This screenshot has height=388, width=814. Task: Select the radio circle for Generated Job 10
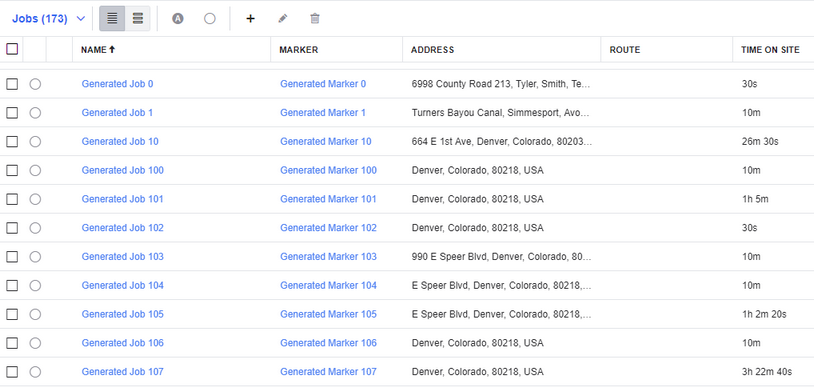(x=35, y=142)
